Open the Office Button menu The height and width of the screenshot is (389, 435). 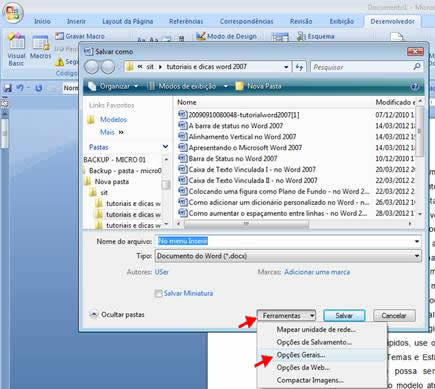coord(13,13)
